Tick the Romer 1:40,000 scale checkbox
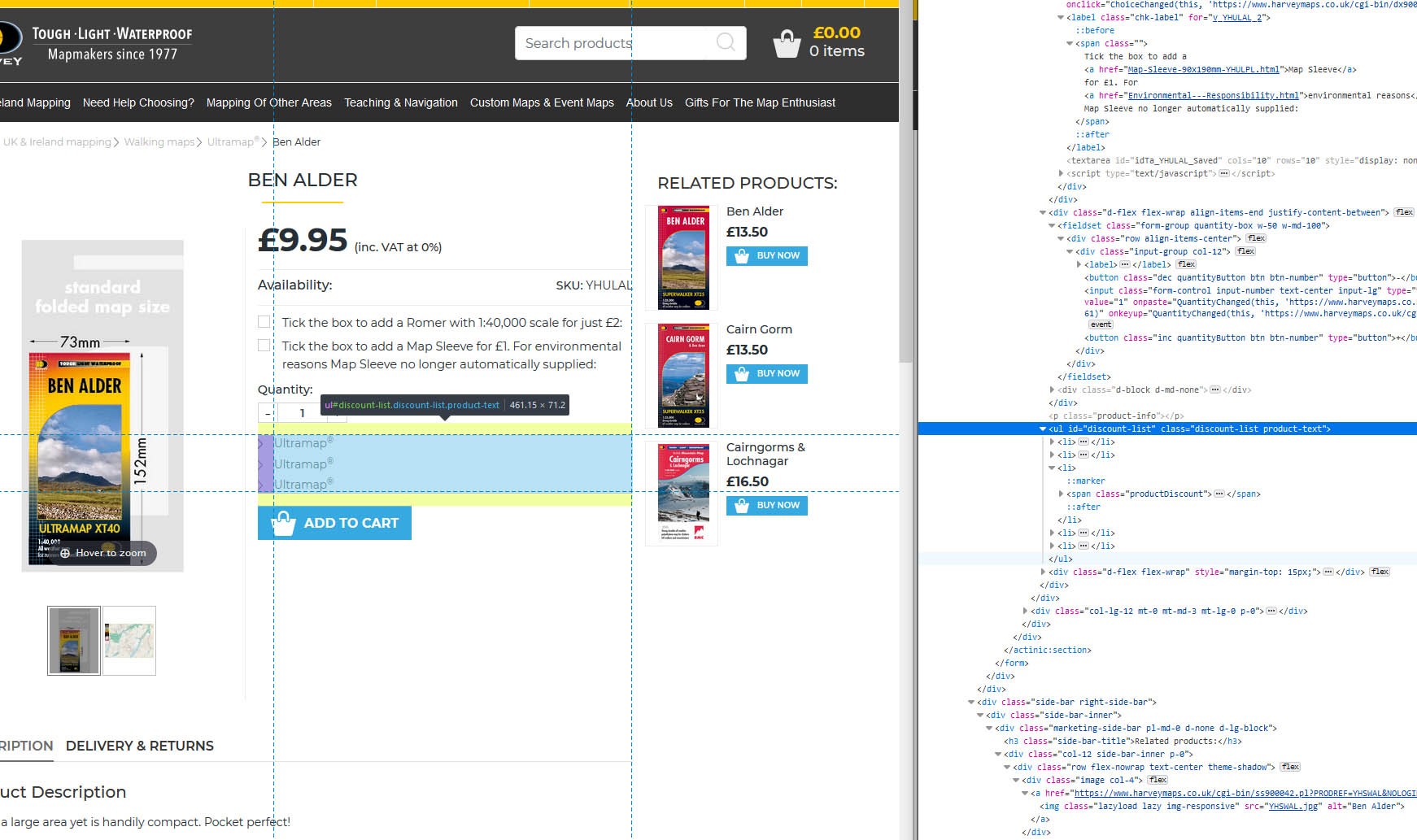The width and height of the screenshot is (1417, 840). coord(264,321)
